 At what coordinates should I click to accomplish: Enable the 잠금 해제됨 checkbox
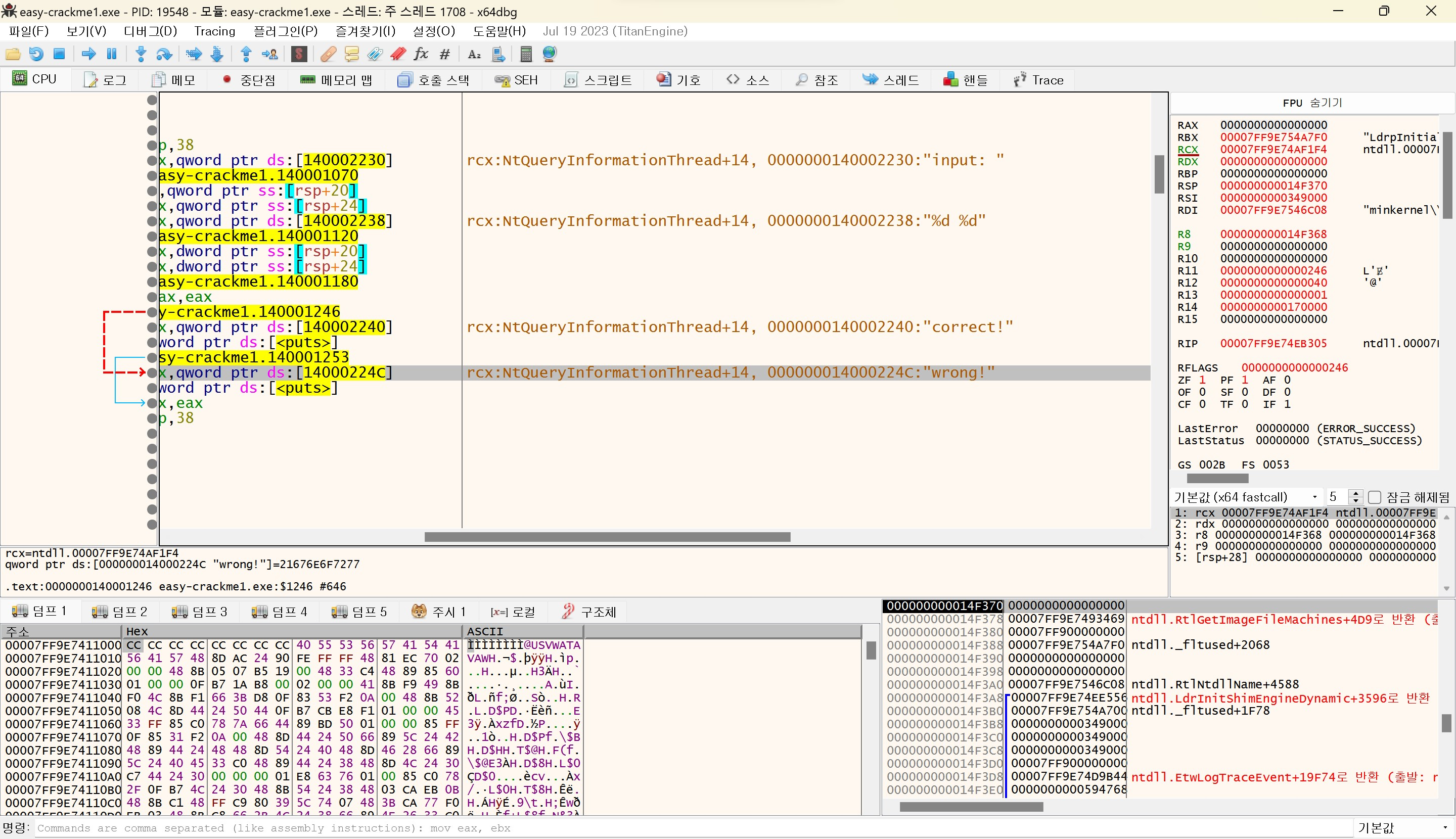(1375, 497)
